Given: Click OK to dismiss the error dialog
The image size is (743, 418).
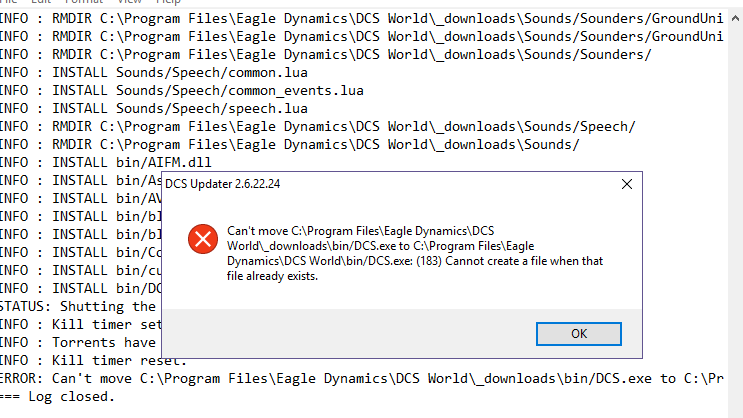Looking at the screenshot, I should 579,334.
